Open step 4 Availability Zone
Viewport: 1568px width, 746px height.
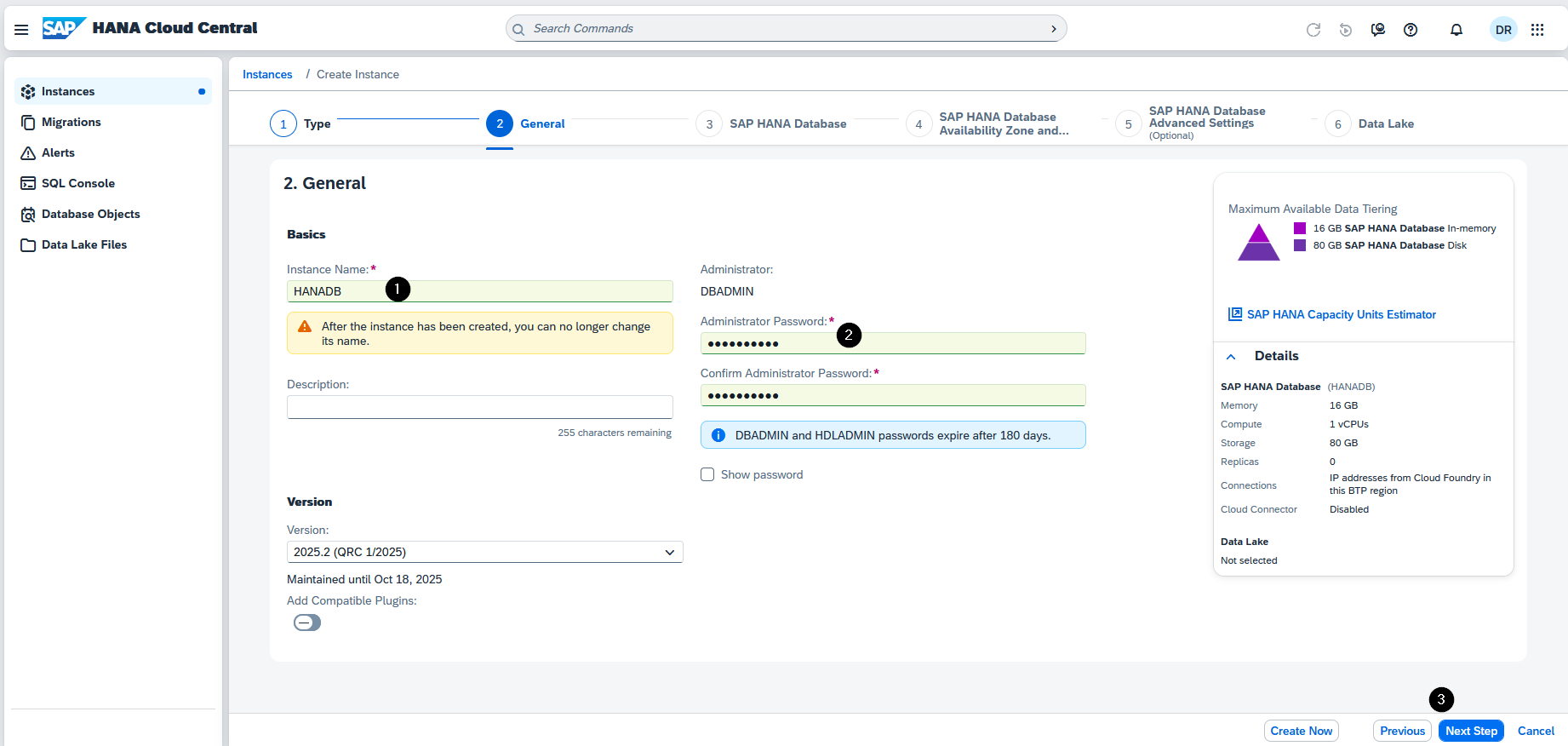[x=987, y=123]
